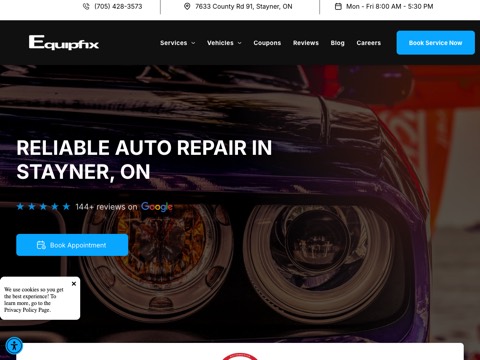
Task: Open the Services menu item
Action: click(173, 43)
